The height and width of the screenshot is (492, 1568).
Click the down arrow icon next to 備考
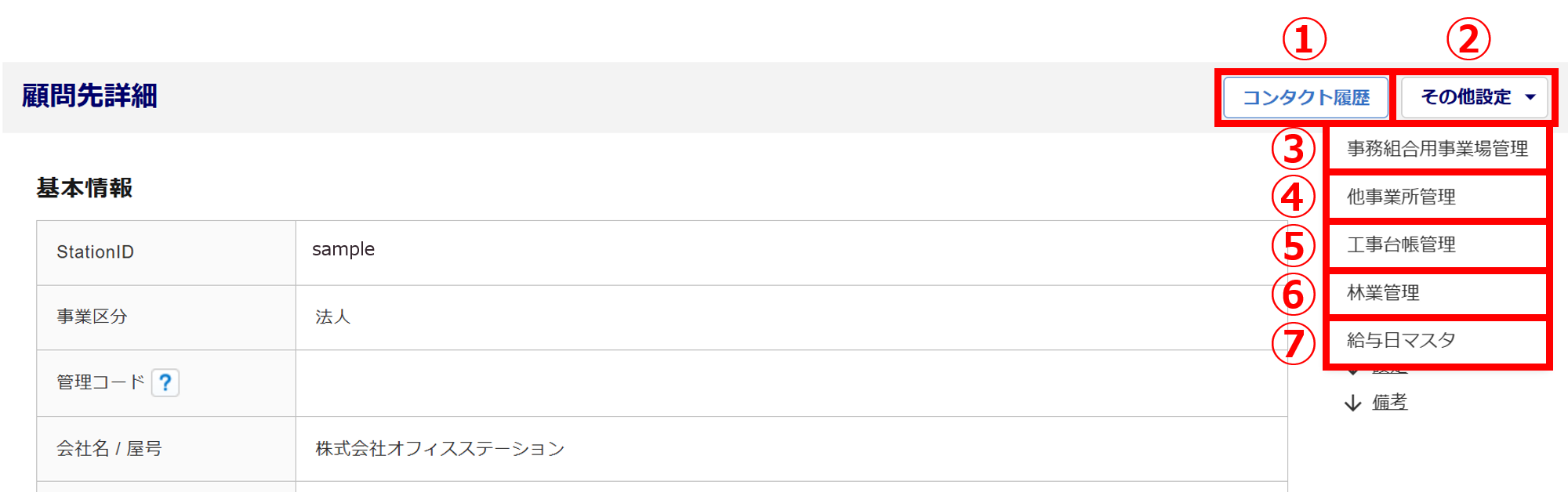click(x=1353, y=403)
